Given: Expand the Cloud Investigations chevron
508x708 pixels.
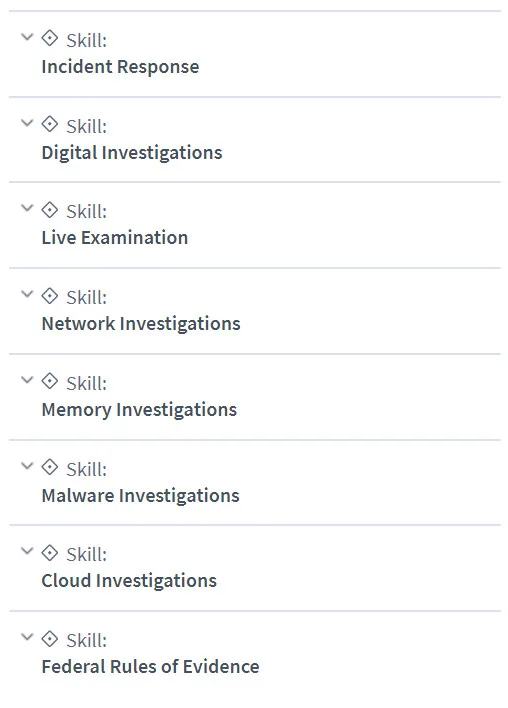Looking at the screenshot, I should pos(28,550).
